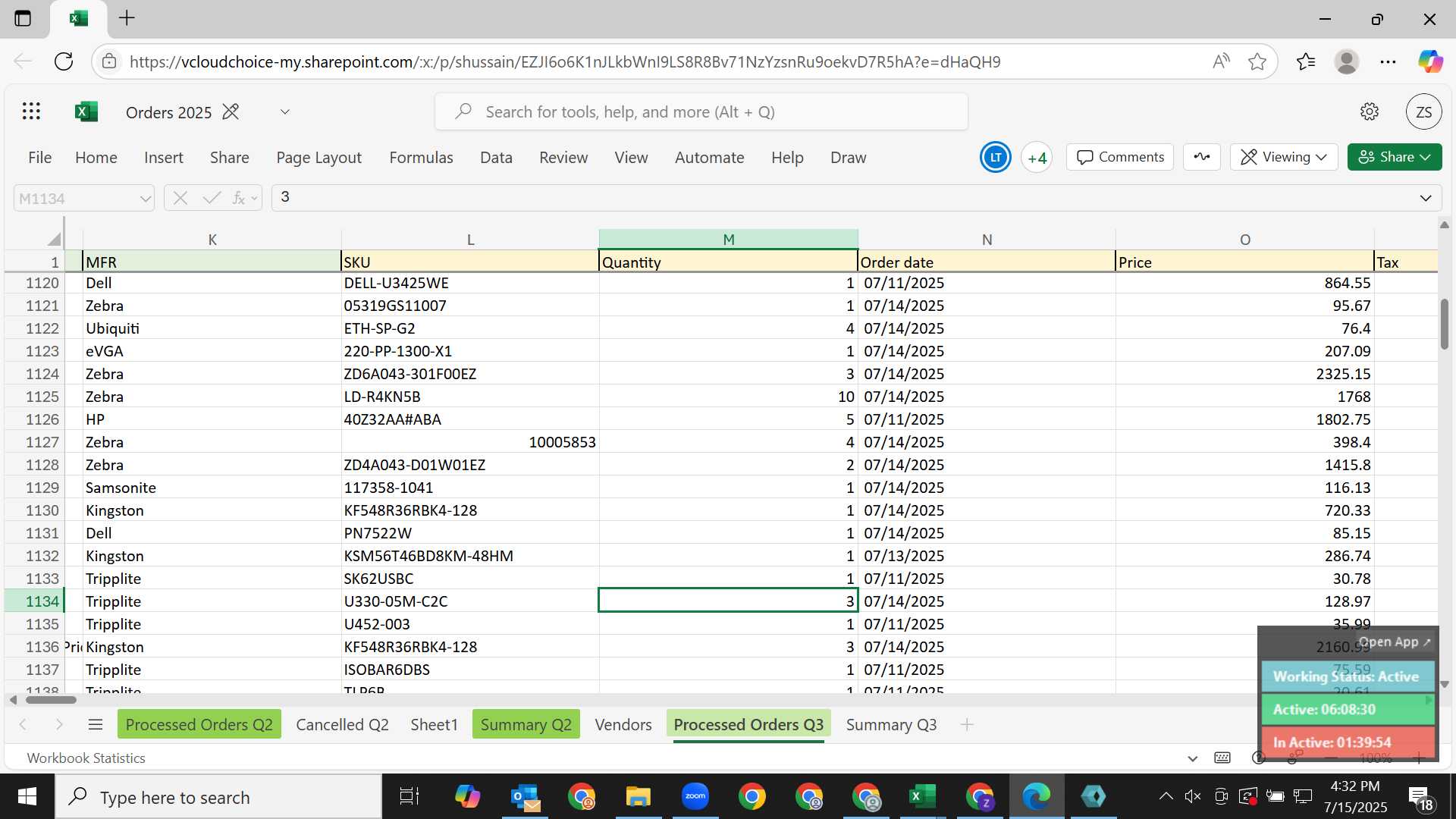The height and width of the screenshot is (819, 1456).
Task: Open the Insert ribbon tab
Action: [164, 157]
